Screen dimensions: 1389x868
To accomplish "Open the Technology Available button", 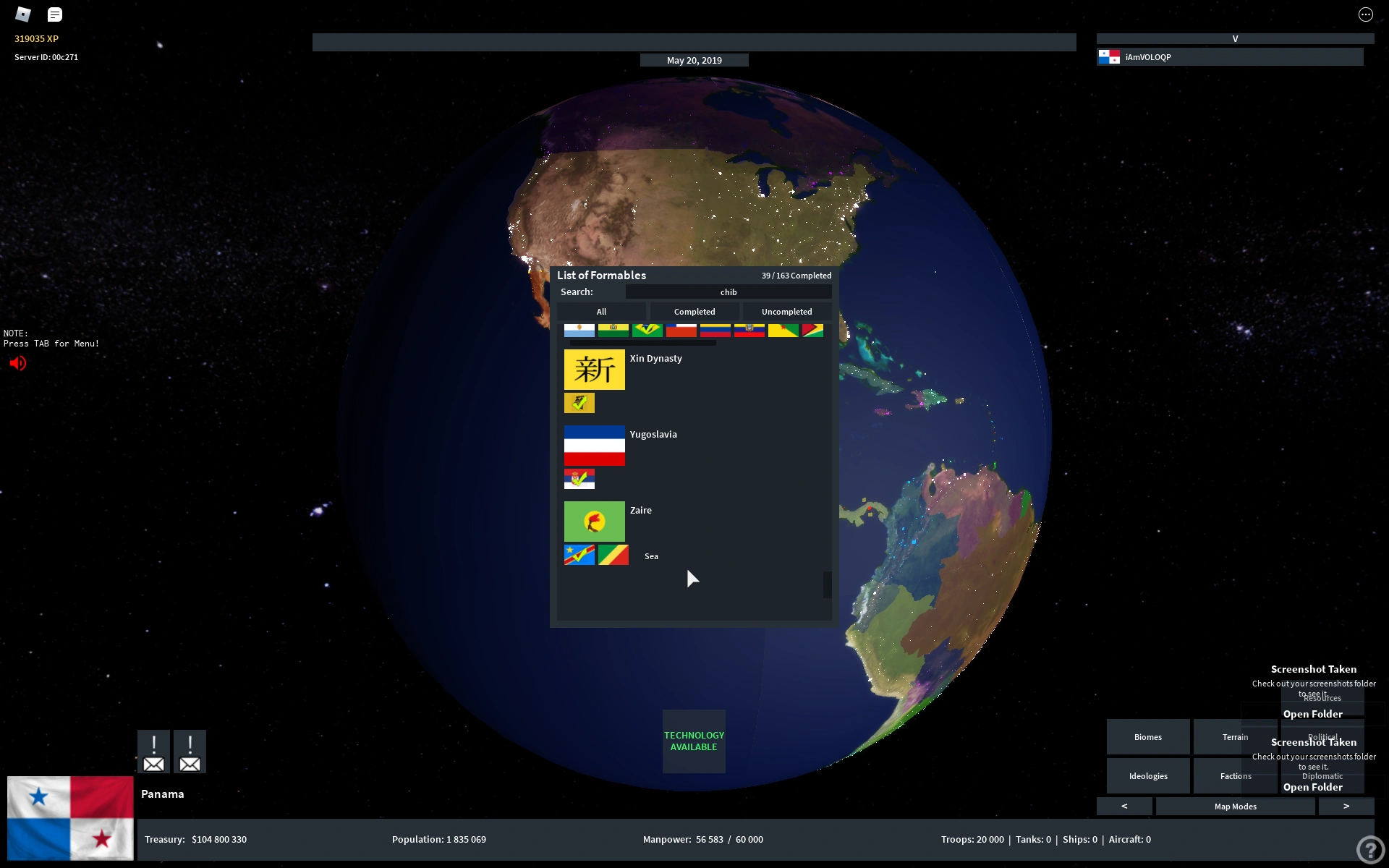I will pos(694,741).
